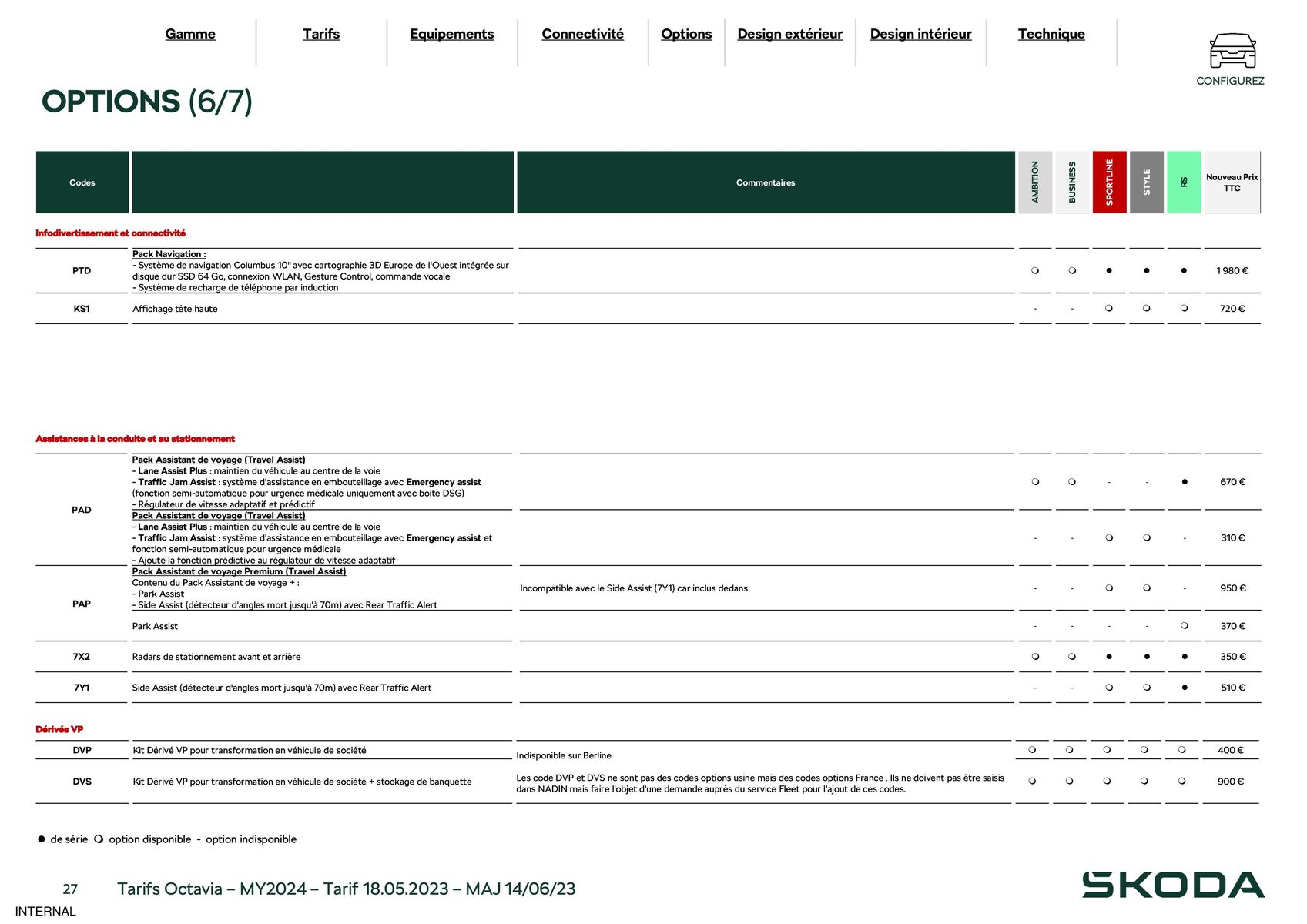The width and height of the screenshot is (1307, 924).
Task: Click price 720 €
Action: [1232, 309]
